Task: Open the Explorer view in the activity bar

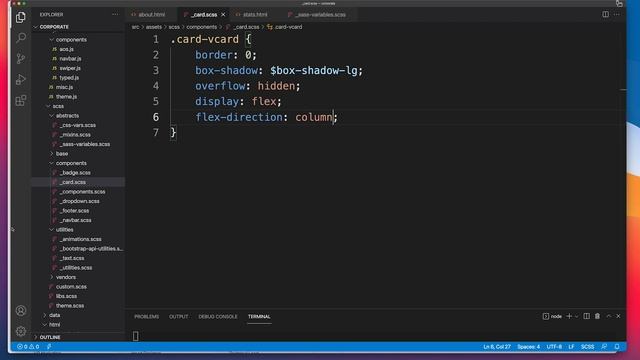Action: pos(21,18)
